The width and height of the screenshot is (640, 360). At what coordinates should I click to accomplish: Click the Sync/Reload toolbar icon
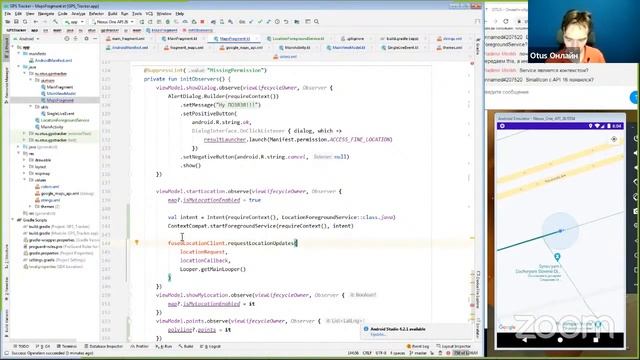25,22
